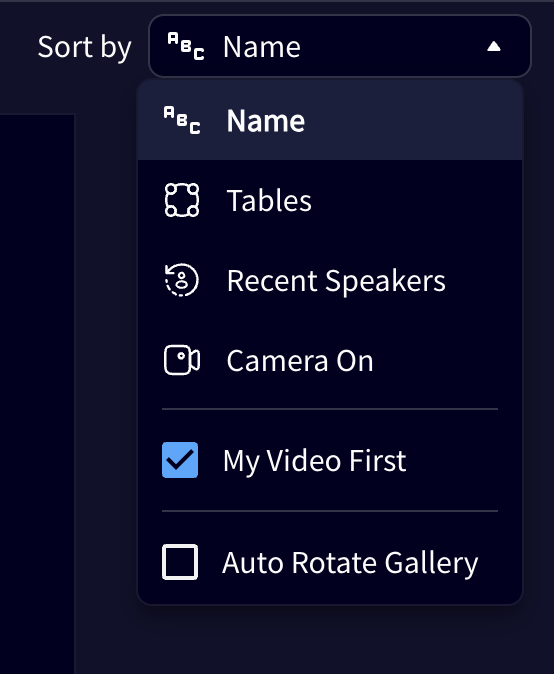Click the Camera On video icon
The width and height of the screenshot is (554, 674).
click(x=182, y=360)
